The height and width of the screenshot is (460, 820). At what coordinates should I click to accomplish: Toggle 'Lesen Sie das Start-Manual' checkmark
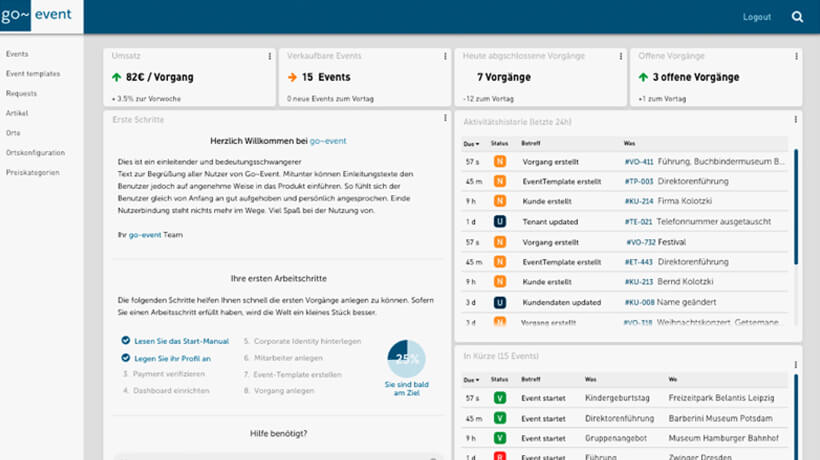125,341
